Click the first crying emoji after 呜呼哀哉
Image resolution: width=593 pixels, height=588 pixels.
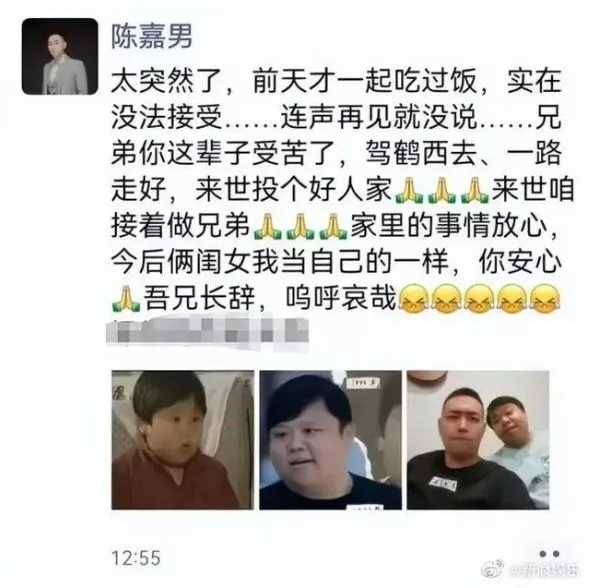[x=414, y=299]
